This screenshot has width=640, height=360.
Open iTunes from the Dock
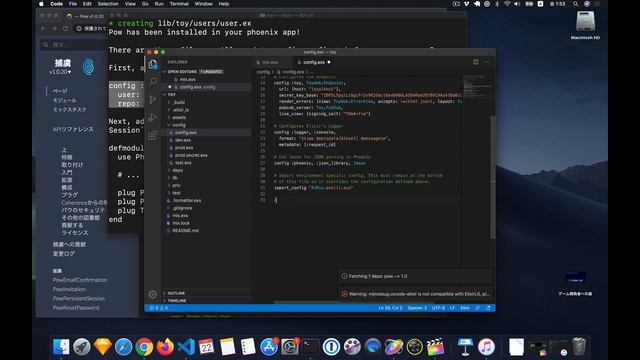click(486, 347)
